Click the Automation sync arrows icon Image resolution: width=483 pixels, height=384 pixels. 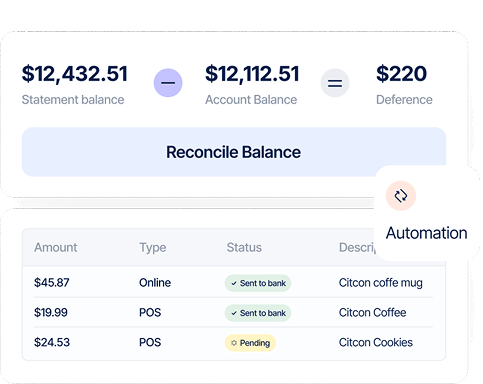coord(401,196)
